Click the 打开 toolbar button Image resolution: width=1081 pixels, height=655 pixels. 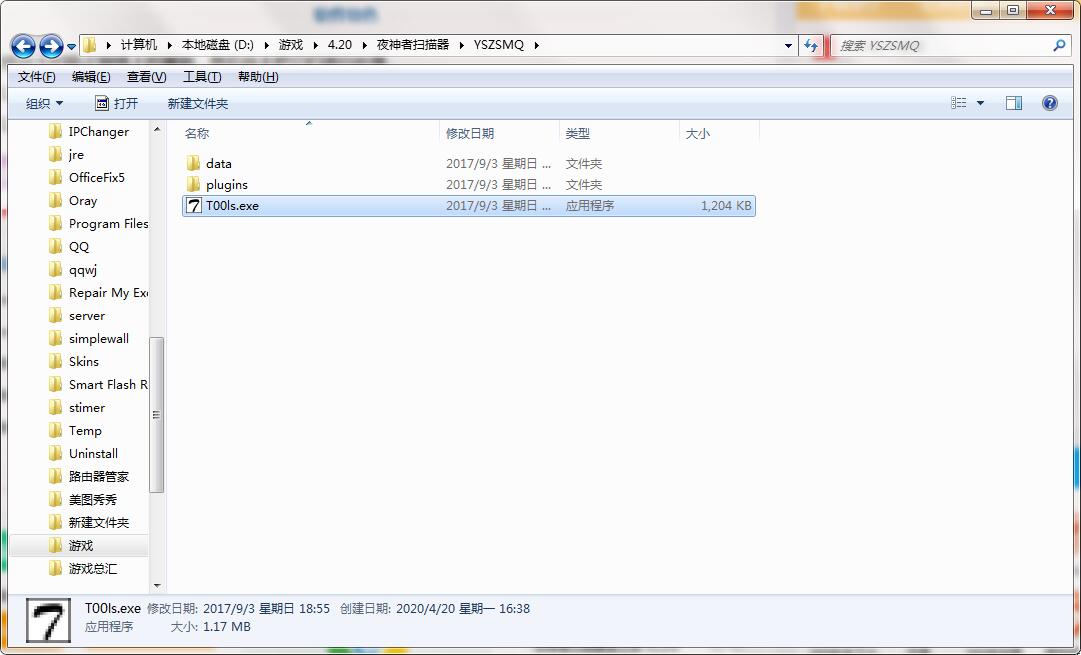[x=117, y=103]
